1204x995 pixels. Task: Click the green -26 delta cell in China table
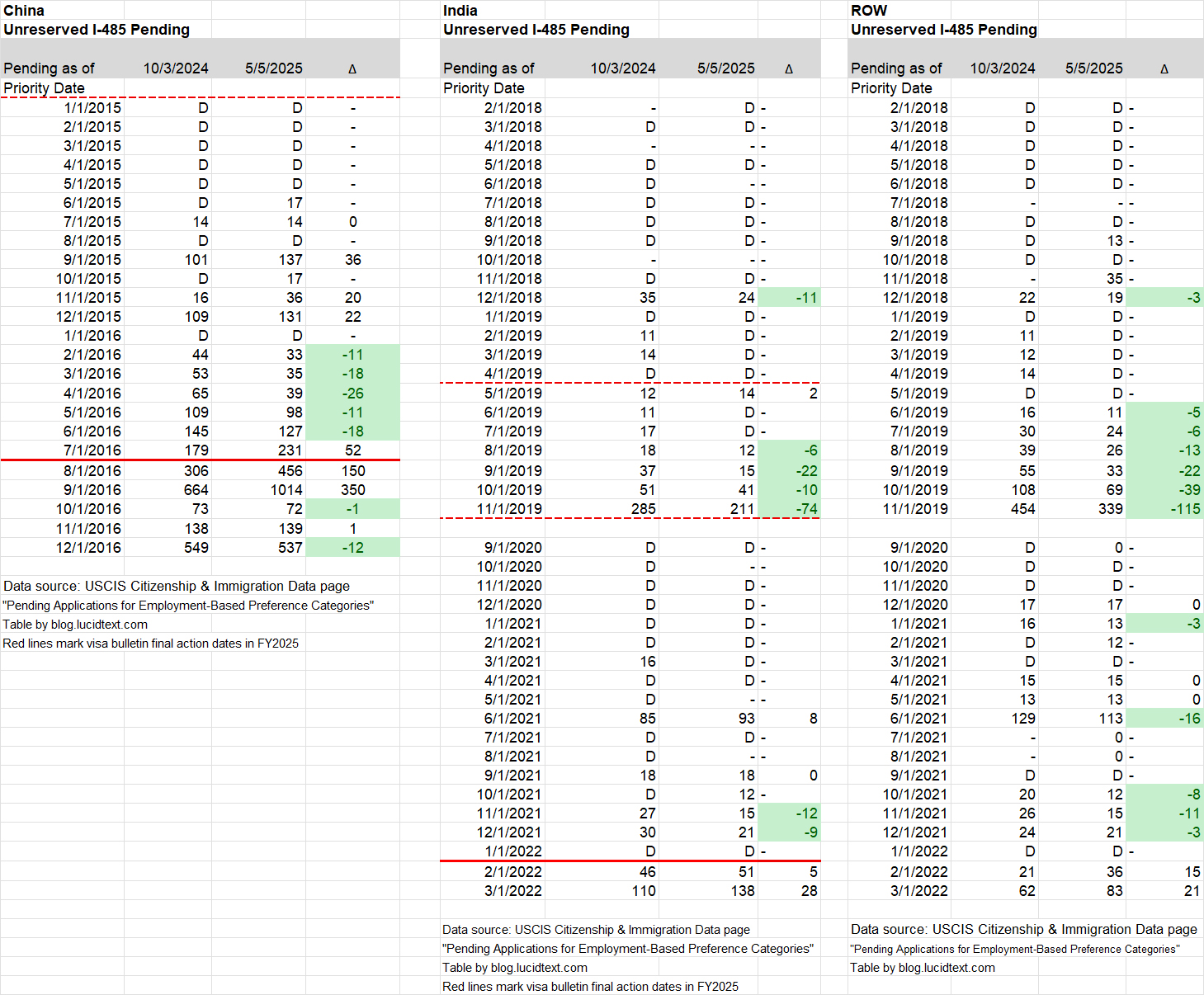pyautogui.click(x=352, y=394)
